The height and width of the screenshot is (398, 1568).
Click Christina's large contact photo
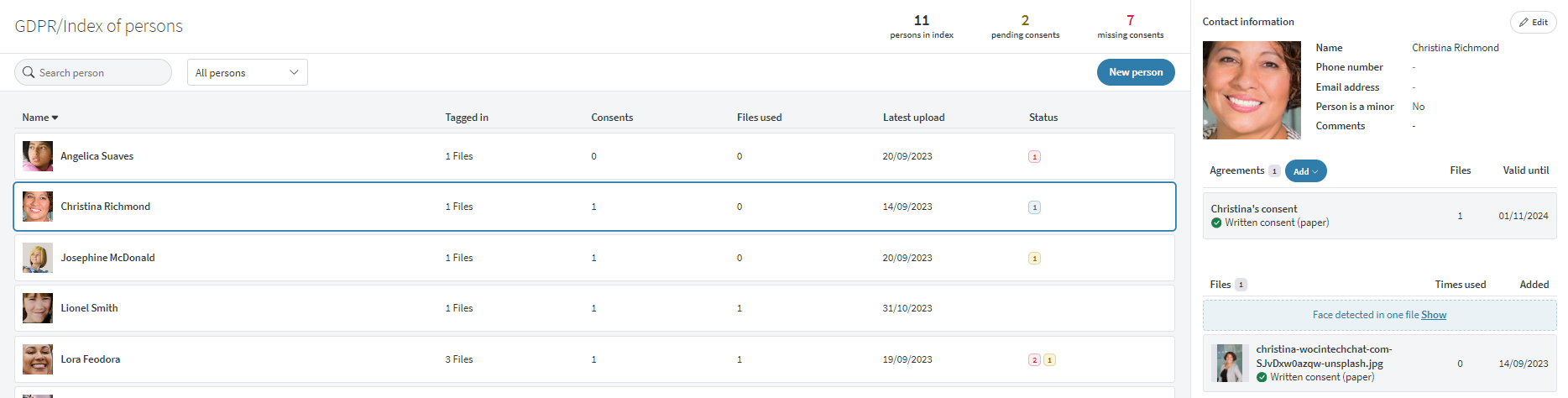[1252, 90]
